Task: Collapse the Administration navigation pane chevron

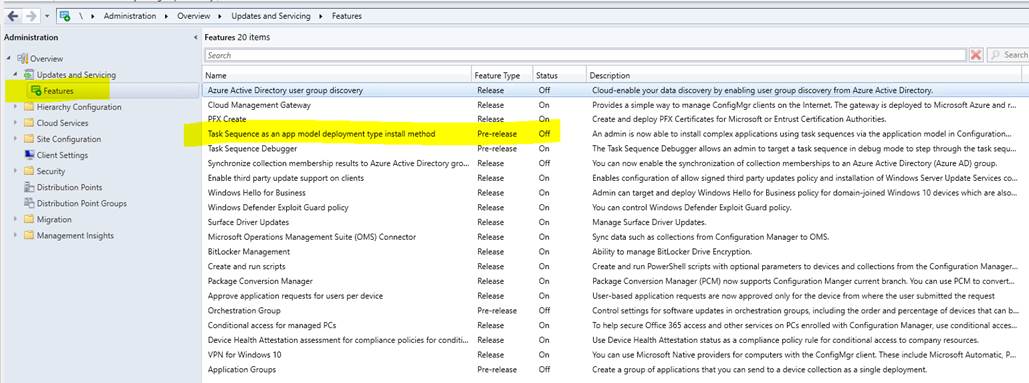Action: [x=196, y=38]
